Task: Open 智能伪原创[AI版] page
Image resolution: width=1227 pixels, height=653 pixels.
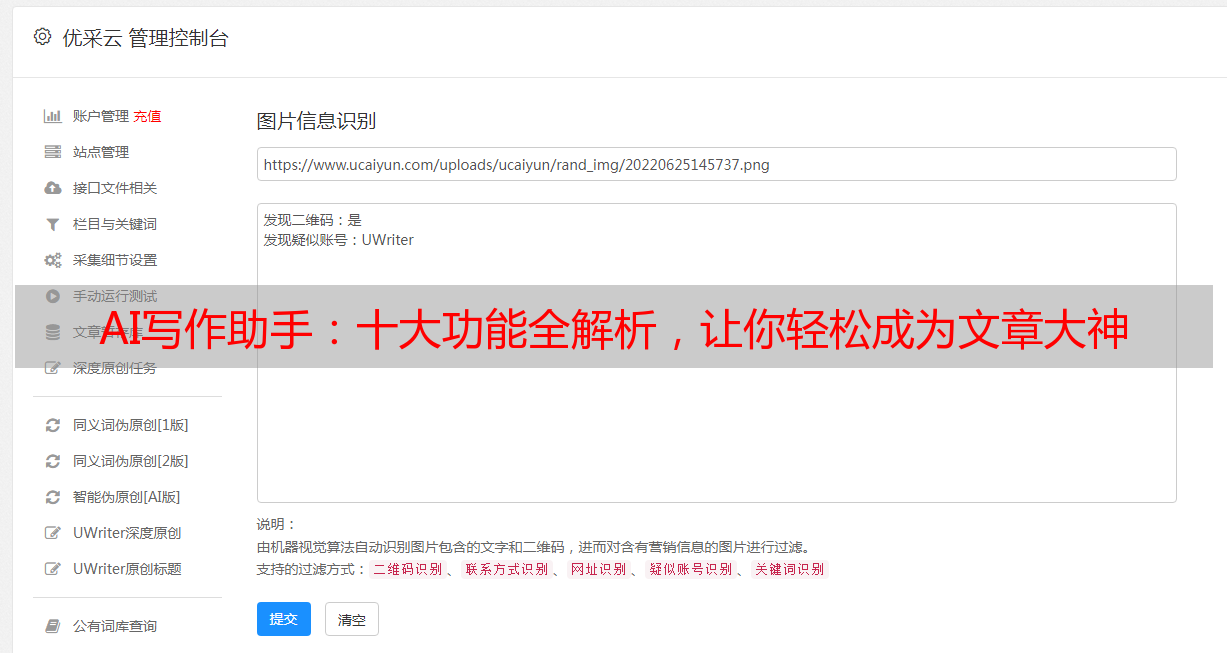Action: pos(127,497)
